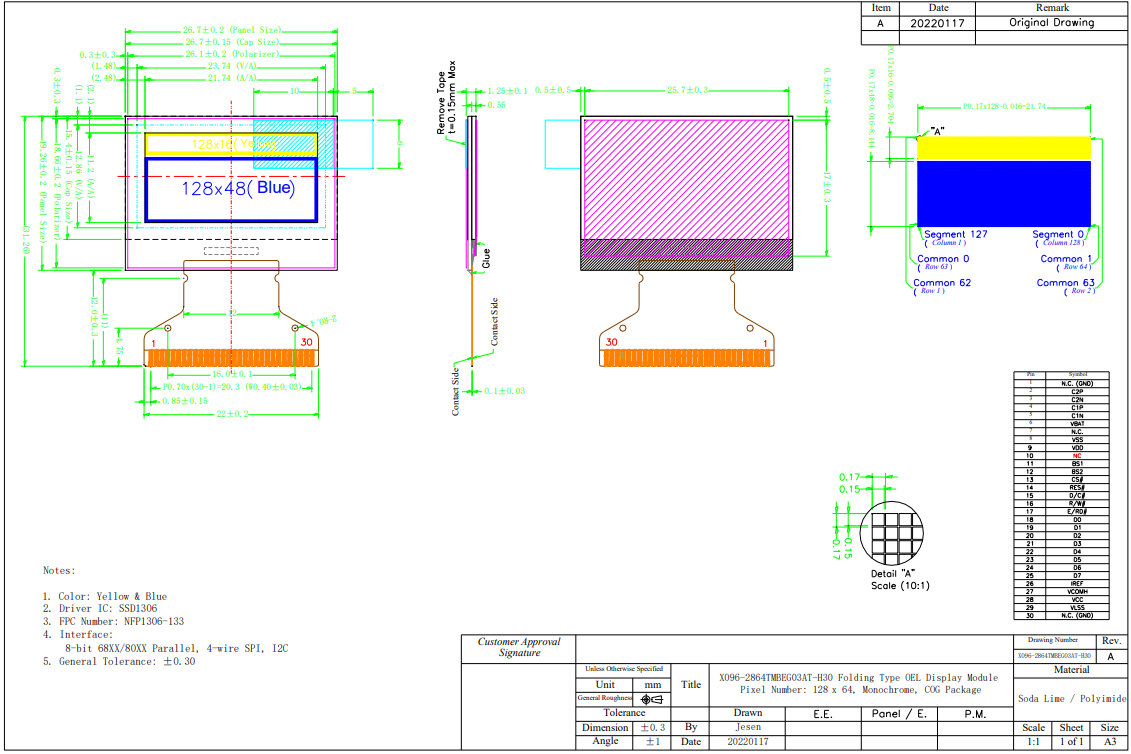
Task: Click the right mounting hole on the FPC
Action: point(296,327)
